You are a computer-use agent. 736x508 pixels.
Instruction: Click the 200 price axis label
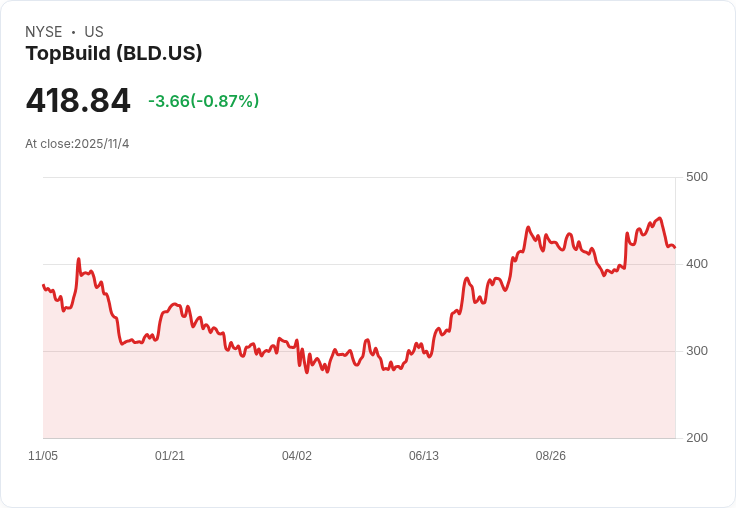coord(697,438)
